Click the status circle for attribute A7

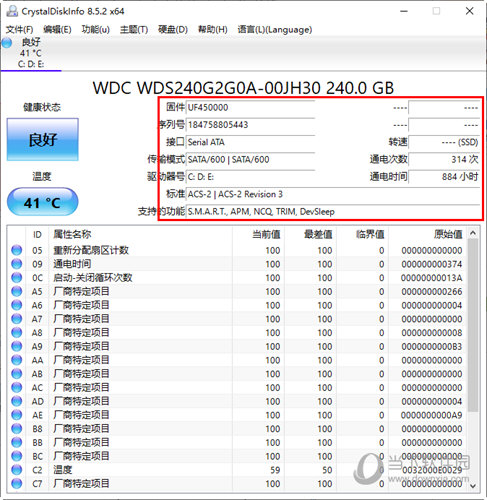point(17,319)
